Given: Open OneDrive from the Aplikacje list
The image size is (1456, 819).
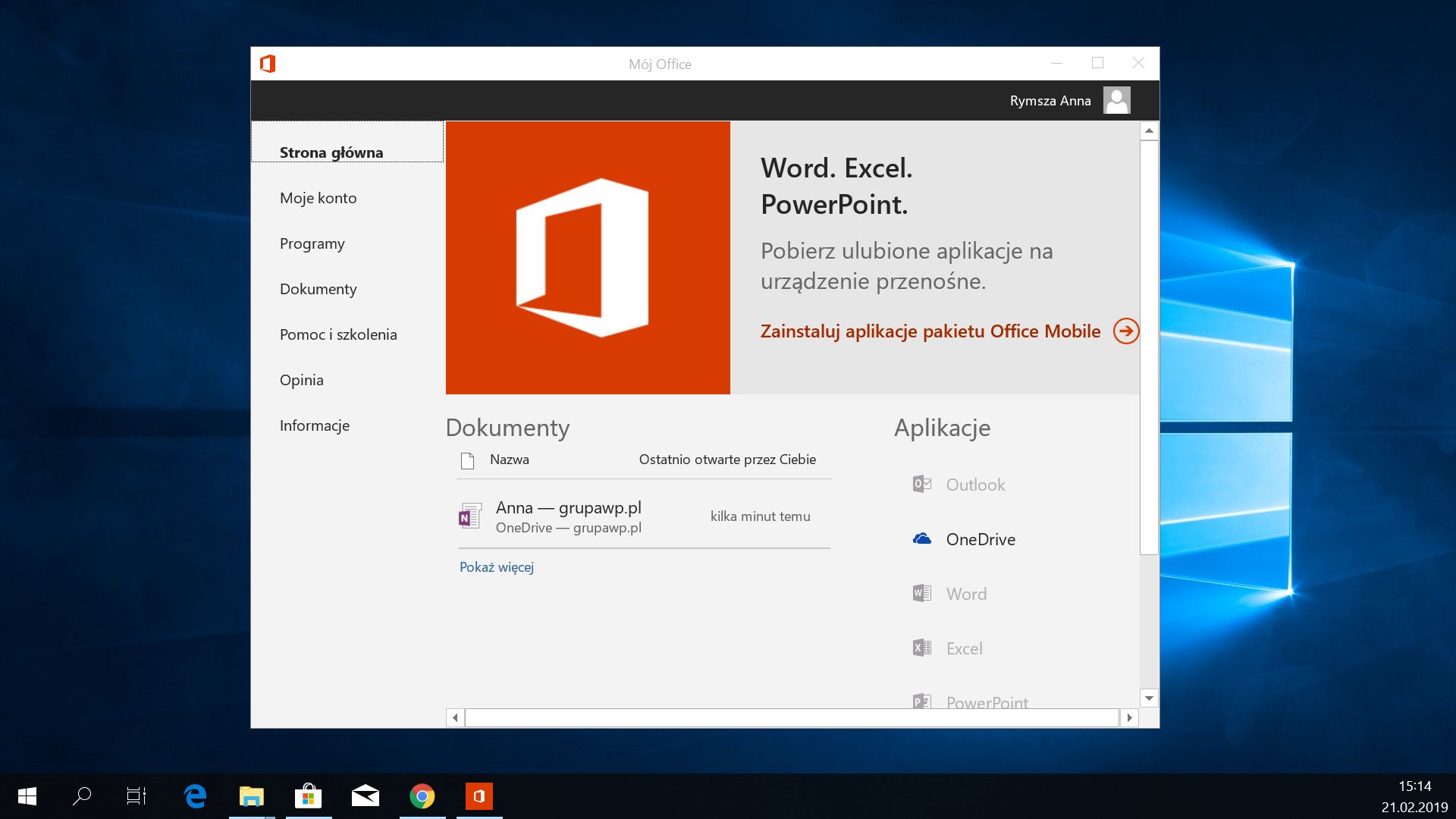Looking at the screenshot, I should click(x=980, y=539).
